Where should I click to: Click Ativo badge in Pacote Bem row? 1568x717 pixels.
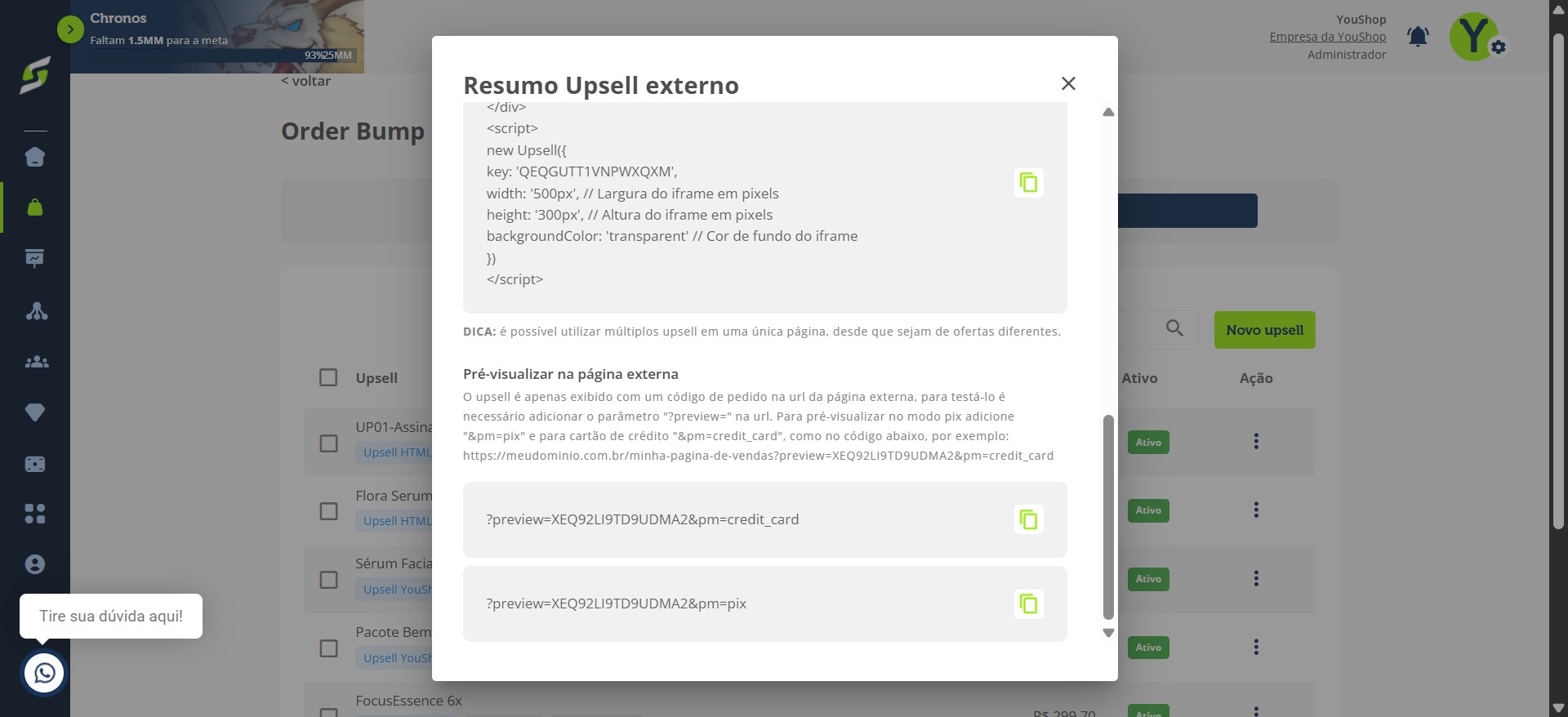pyautogui.click(x=1148, y=648)
